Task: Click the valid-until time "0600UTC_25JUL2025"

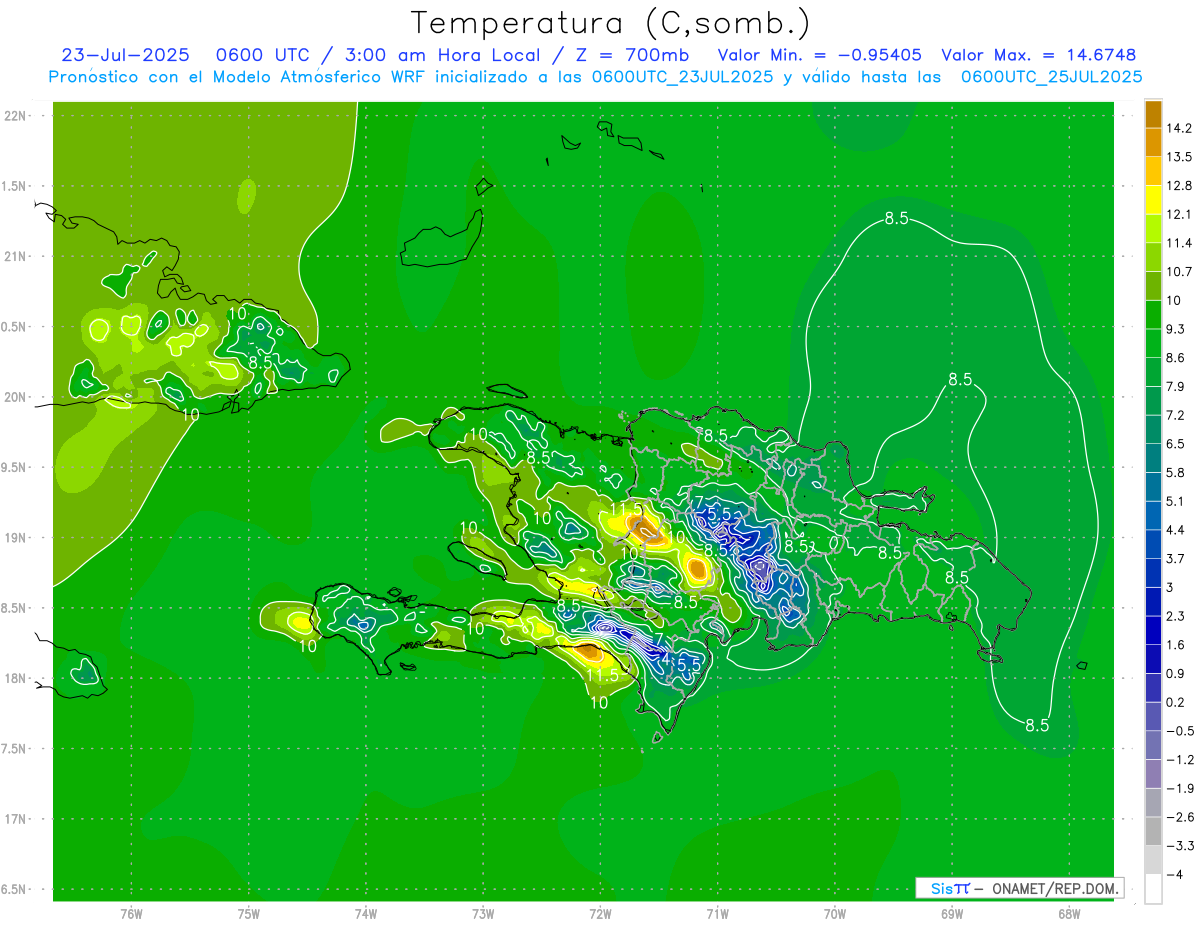Action: coord(1051,77)
